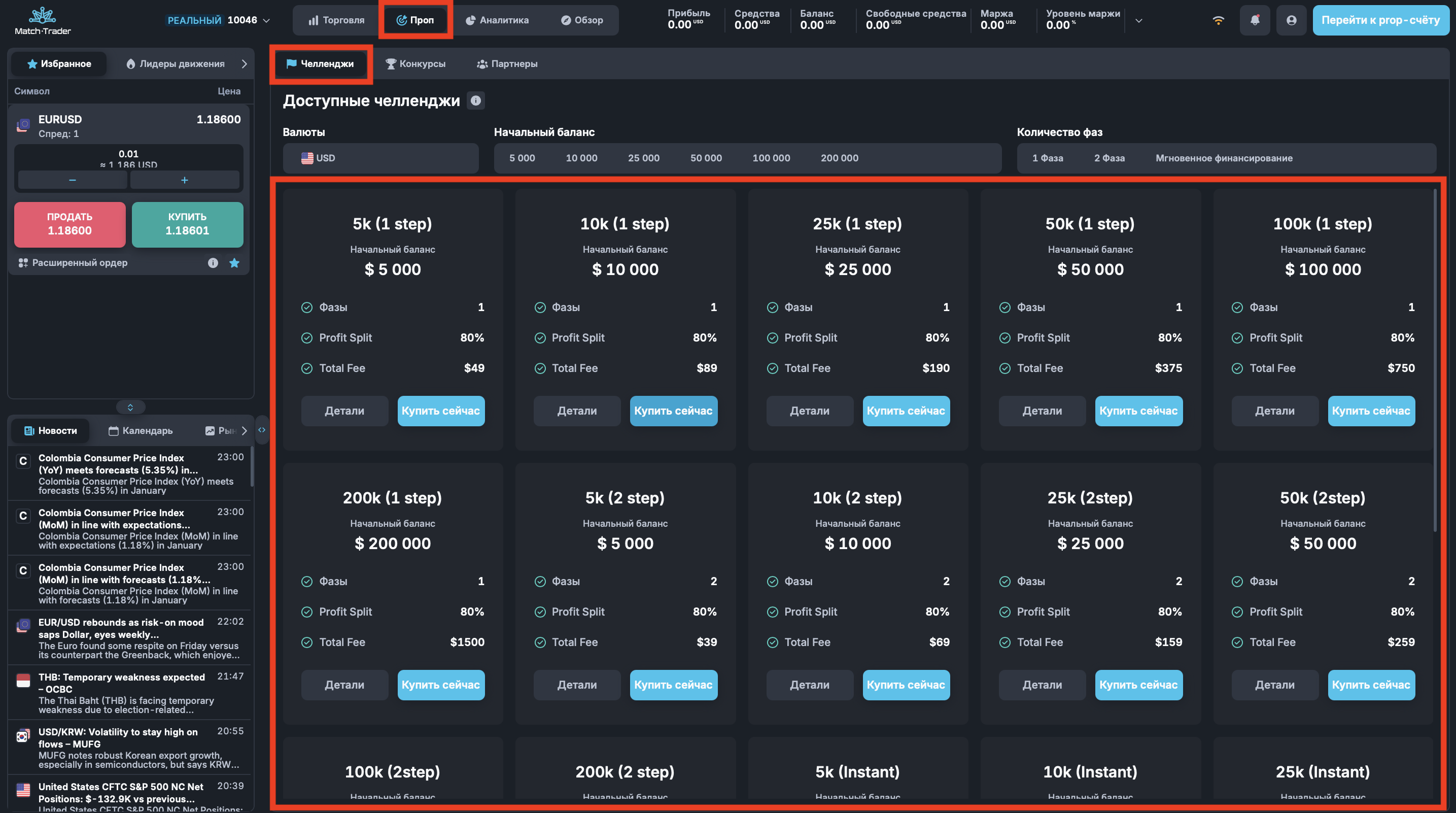
Task: Click the info icon next to Доступные челленджи
Action: point(475,100)
